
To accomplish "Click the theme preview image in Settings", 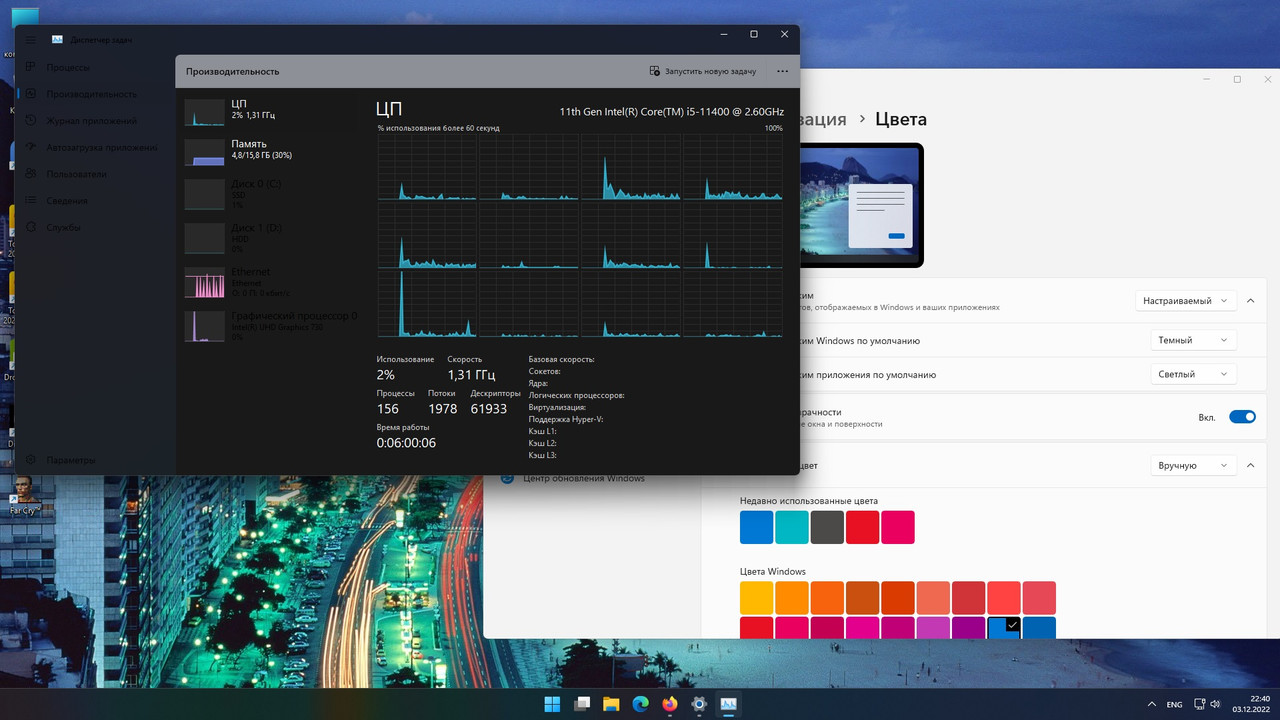I will point(862,205).
